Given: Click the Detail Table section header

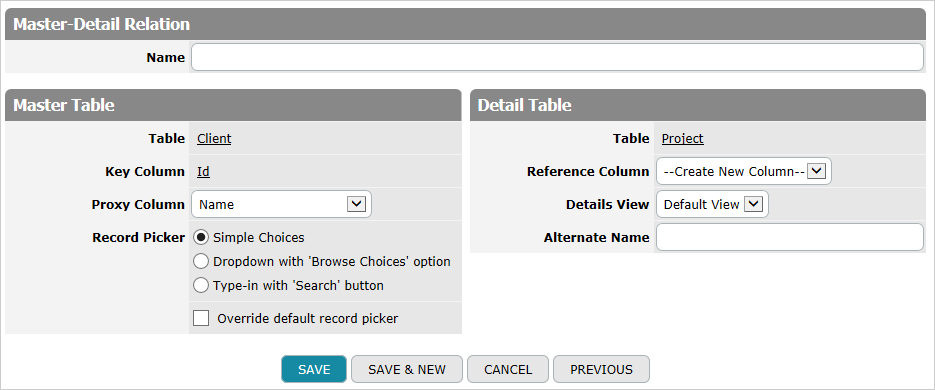Looking at the screenshot, I should click(x=698, y=105).
